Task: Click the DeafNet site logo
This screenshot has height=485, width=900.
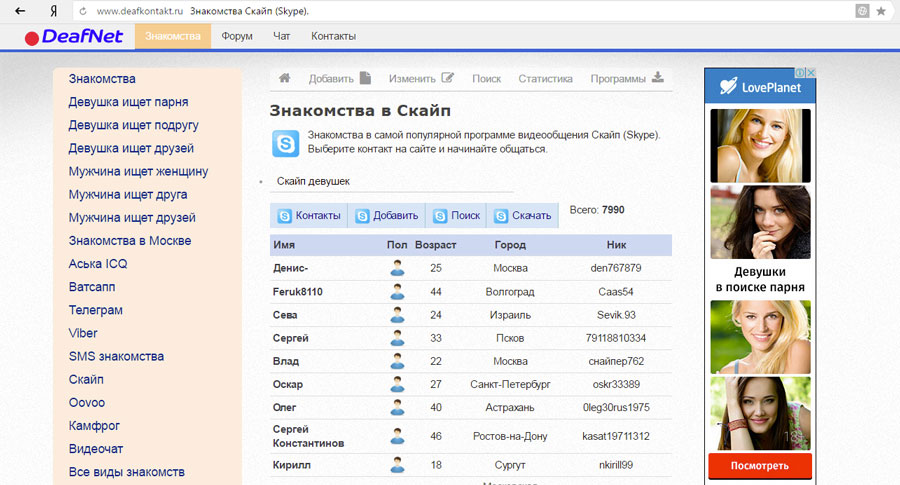Action: click(74, 37)
